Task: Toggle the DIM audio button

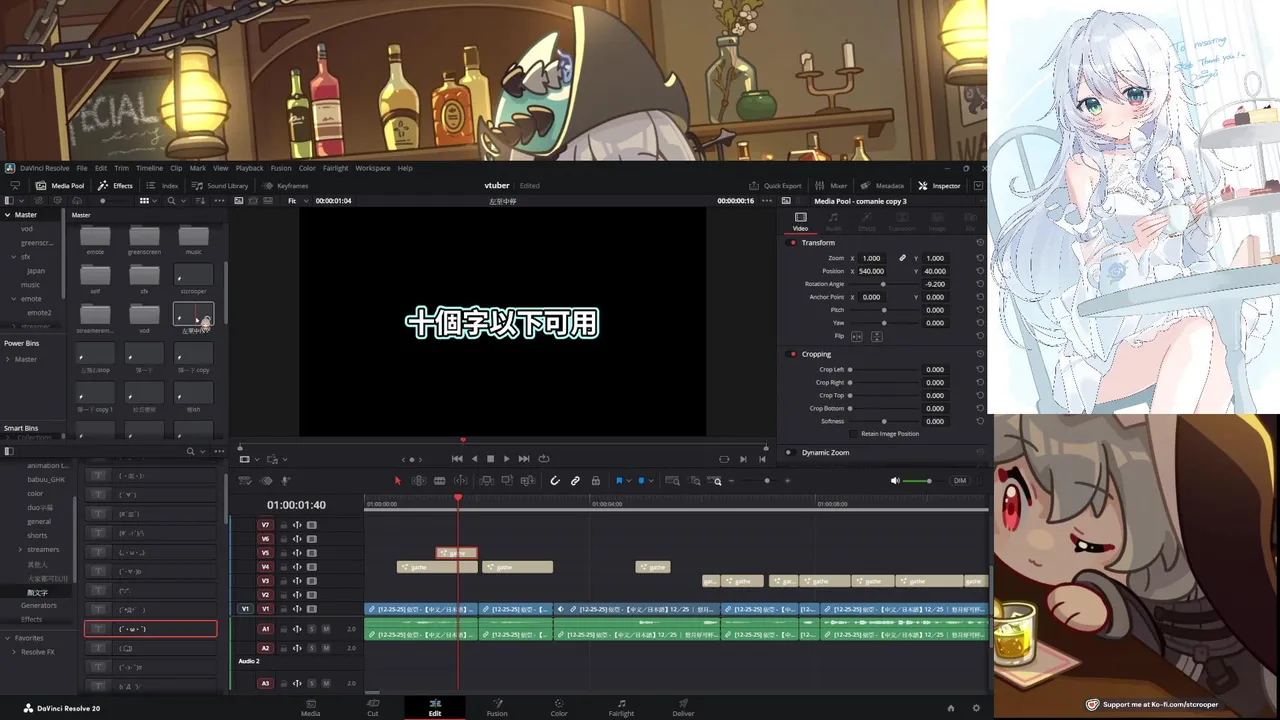Action: (960, 481)
